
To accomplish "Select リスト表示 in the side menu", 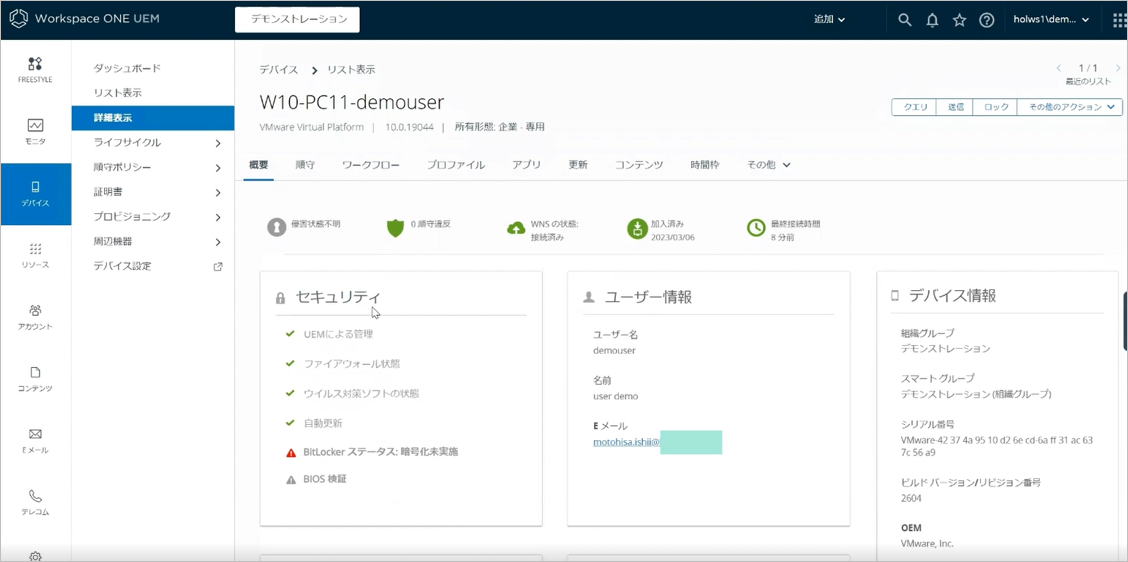I will point(118,93).
